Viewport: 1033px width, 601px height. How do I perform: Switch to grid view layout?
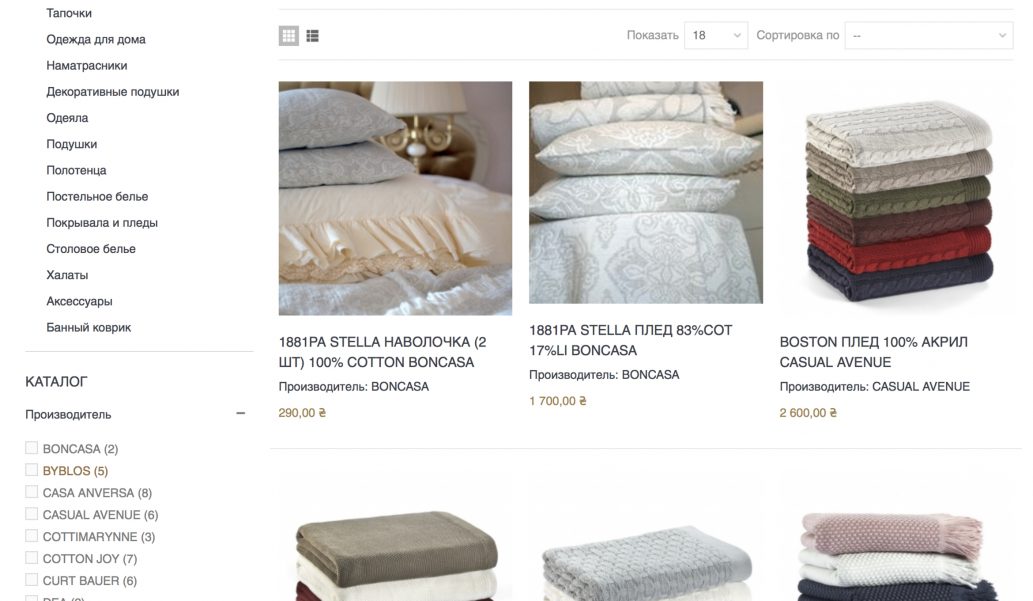coord(289,36)
